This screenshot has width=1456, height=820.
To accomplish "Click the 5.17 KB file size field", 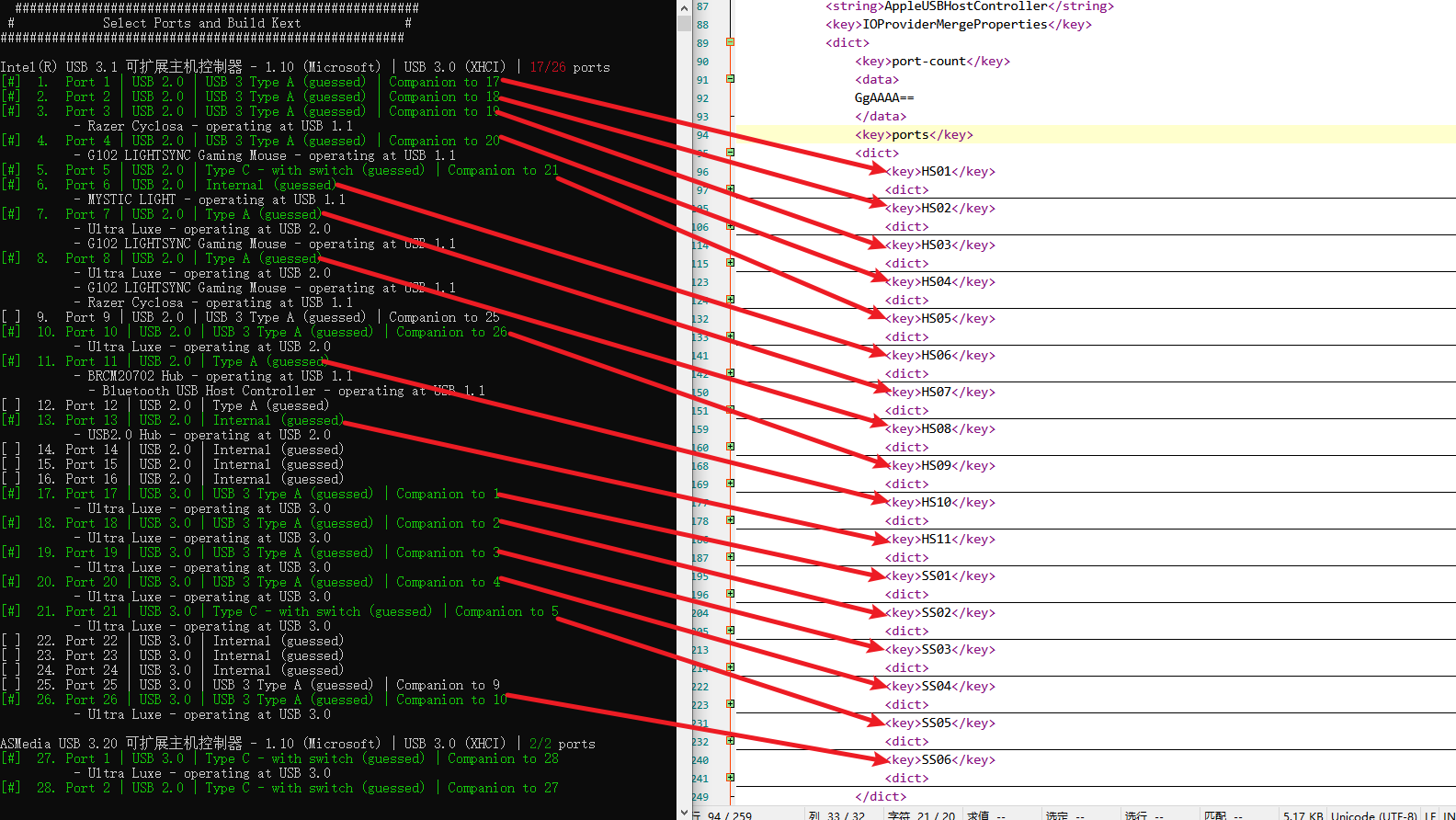I will (x=1302, y=814).
